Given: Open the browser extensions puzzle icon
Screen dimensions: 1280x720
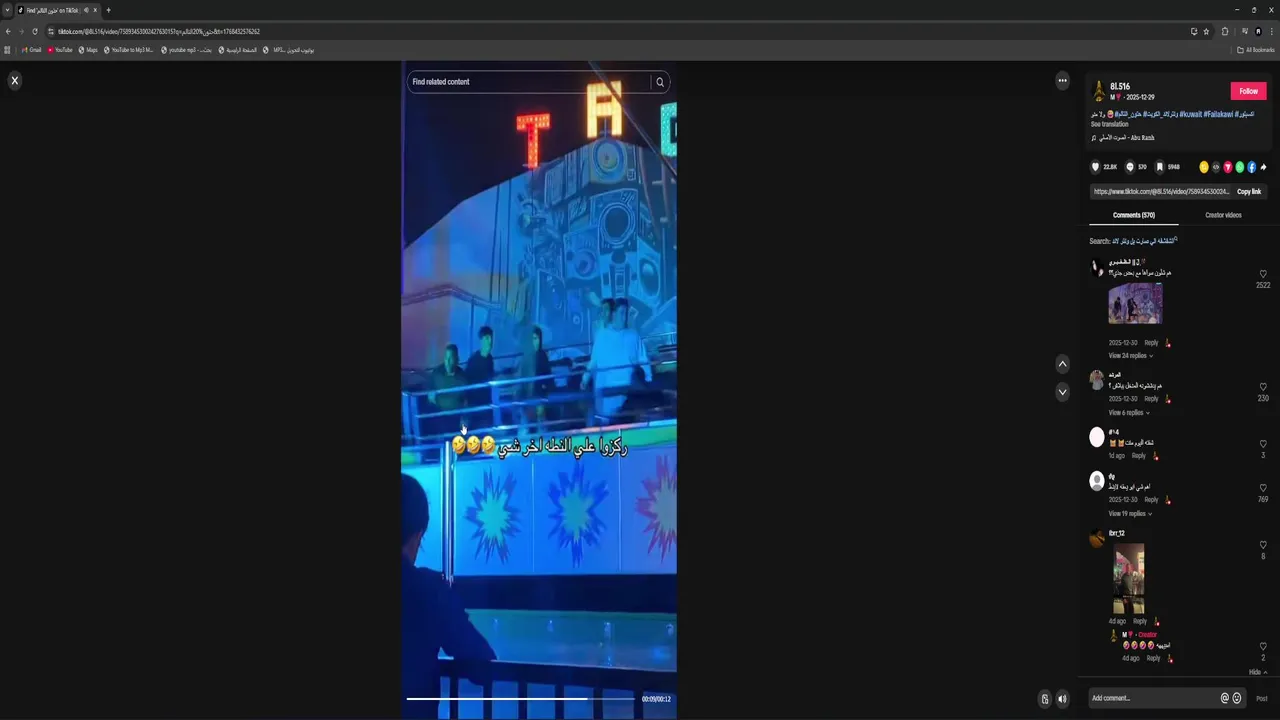Looking at the screenshot, I should [1225, 31].
